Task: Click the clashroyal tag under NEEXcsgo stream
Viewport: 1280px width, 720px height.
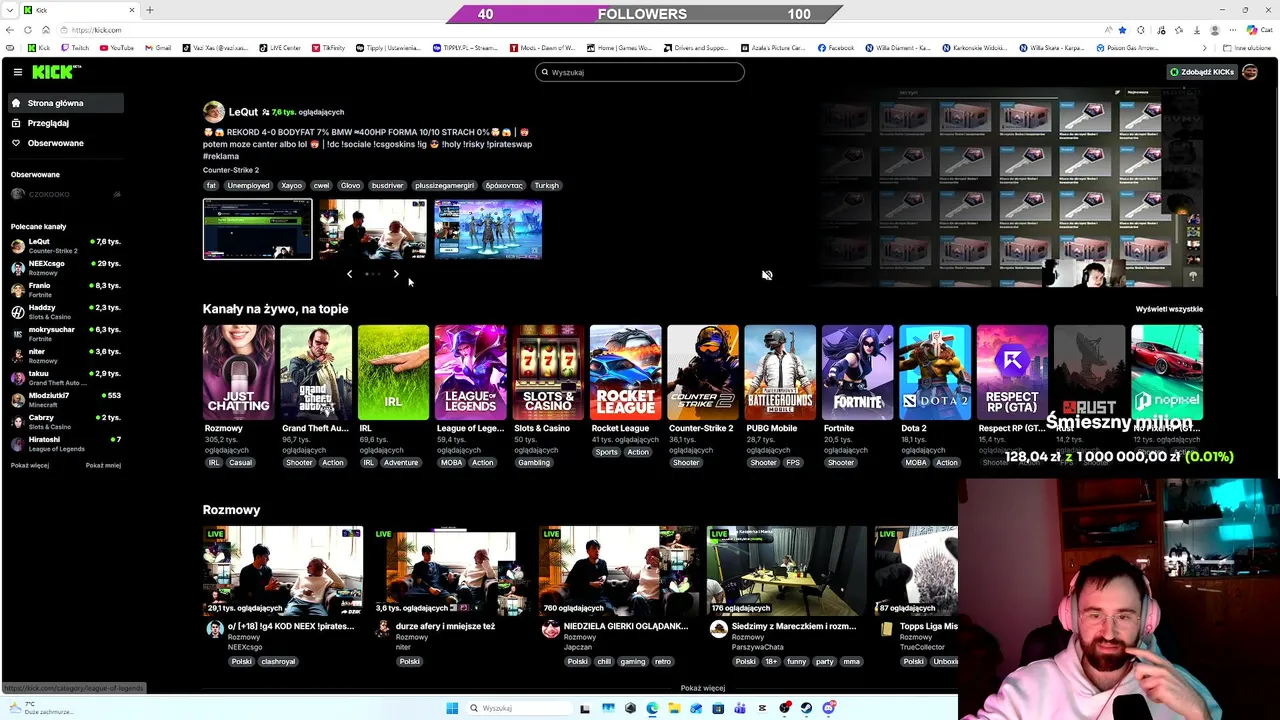Action: pyautogui.click(x=278, y=661)
